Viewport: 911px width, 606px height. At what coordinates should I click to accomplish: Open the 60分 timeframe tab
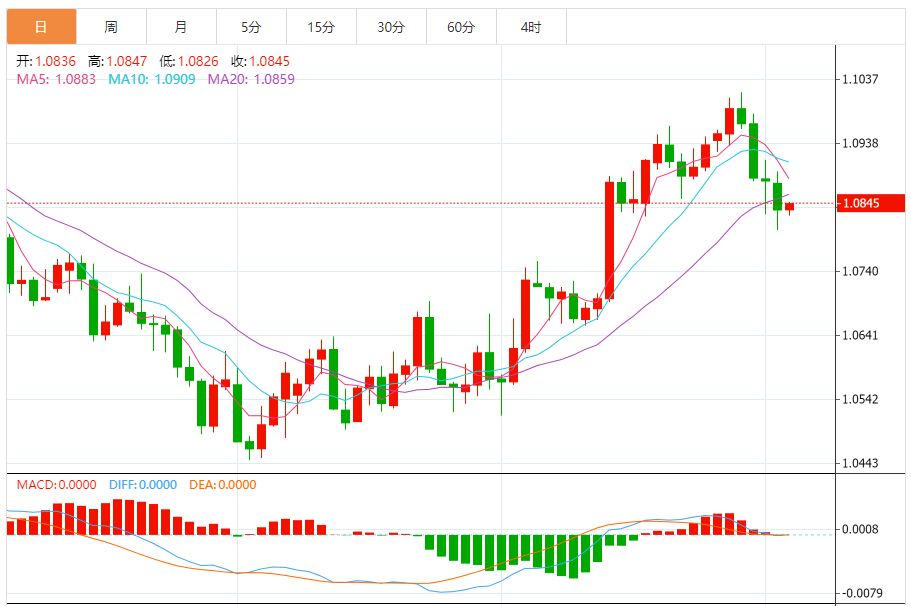(x=461, y=27)
